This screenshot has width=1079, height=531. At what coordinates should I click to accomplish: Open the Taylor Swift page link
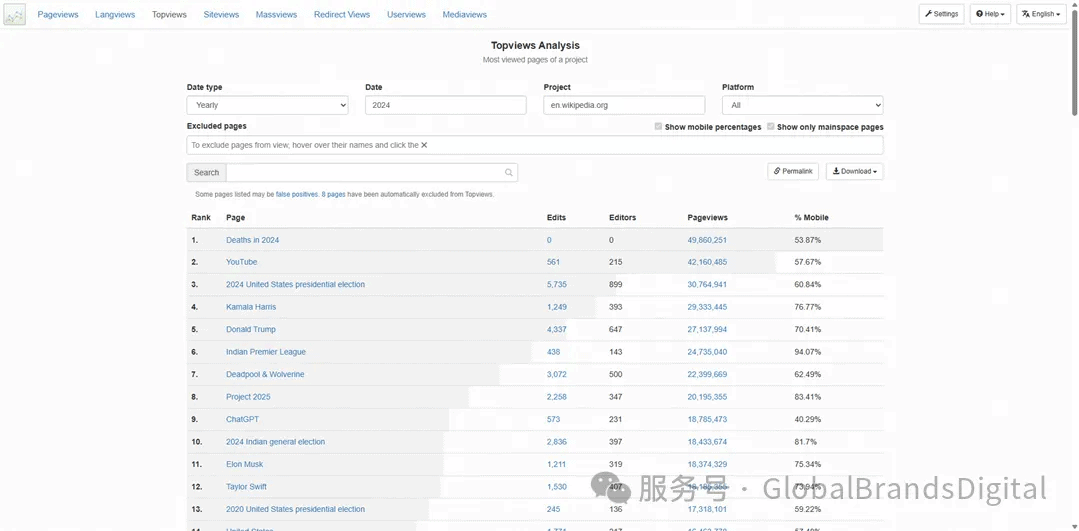(246, 487)
